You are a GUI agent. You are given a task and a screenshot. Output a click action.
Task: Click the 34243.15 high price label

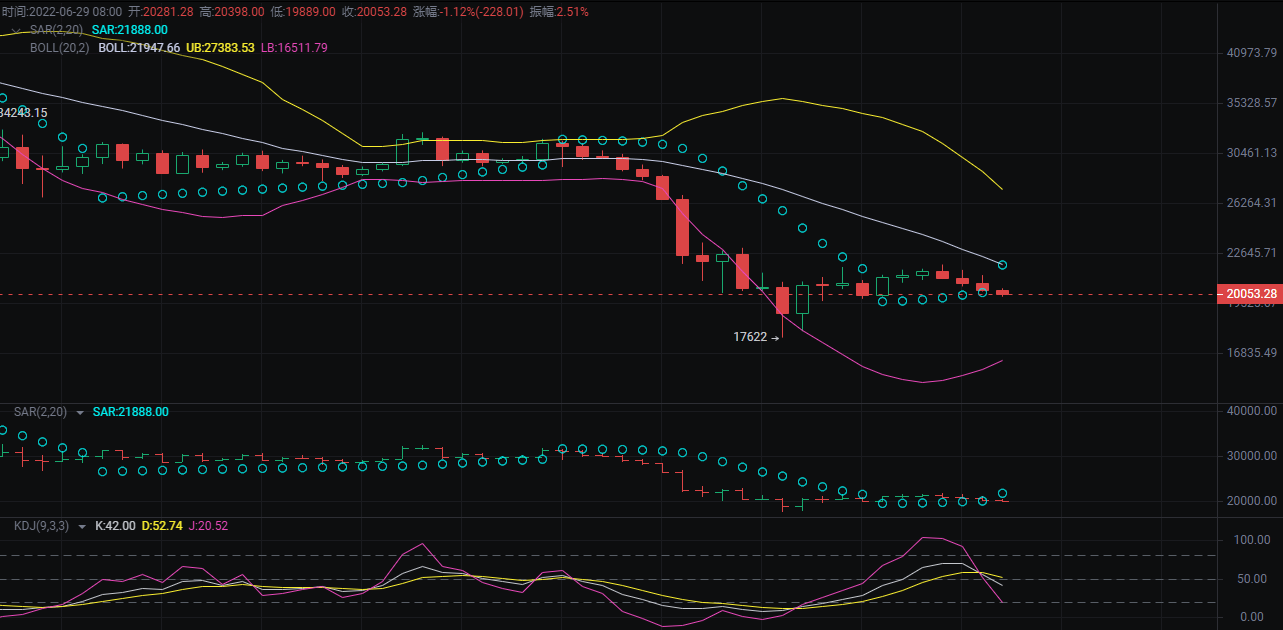(24, 112)
